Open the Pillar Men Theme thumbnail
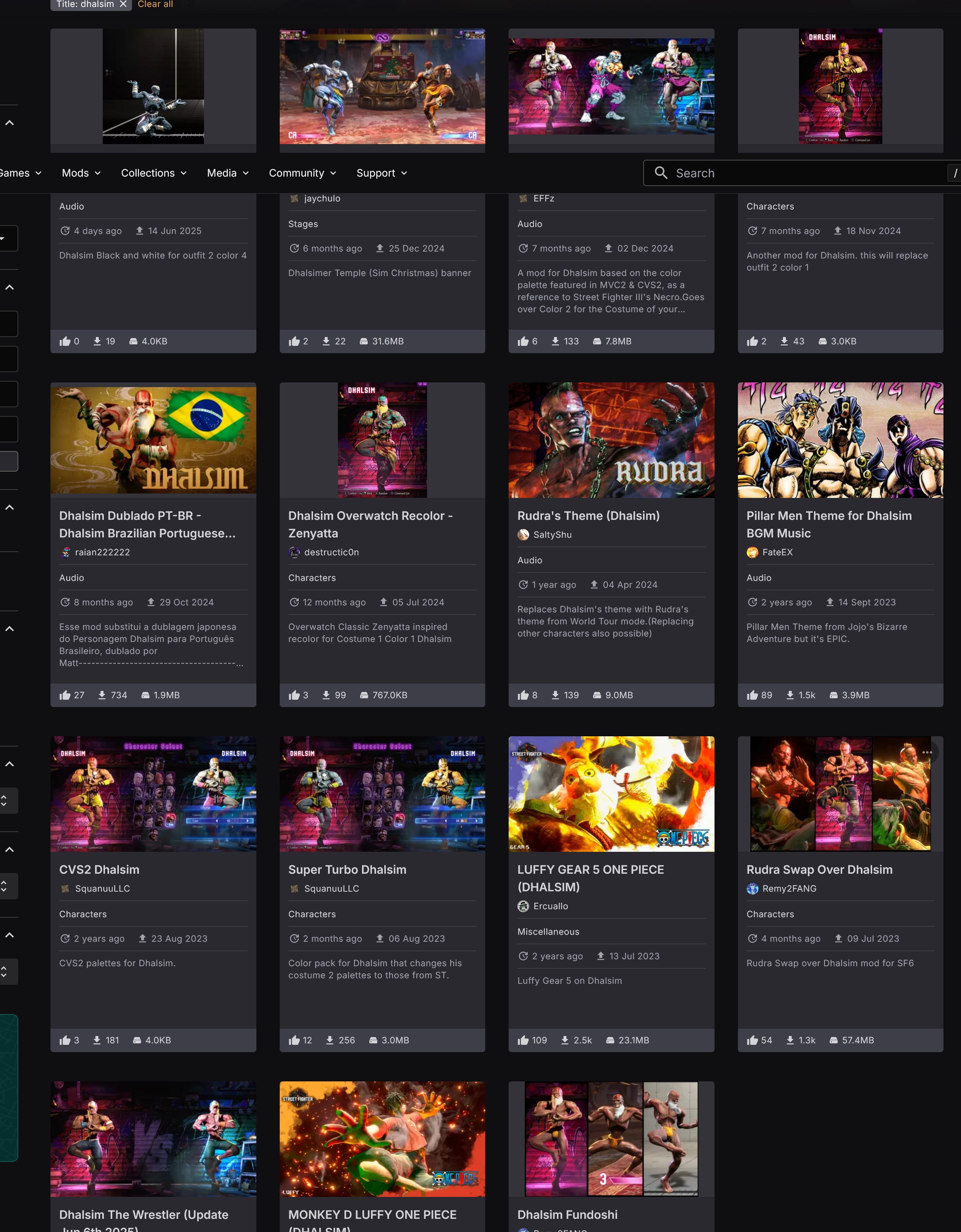Screen dimensions: 961x1232 [840, 440]
